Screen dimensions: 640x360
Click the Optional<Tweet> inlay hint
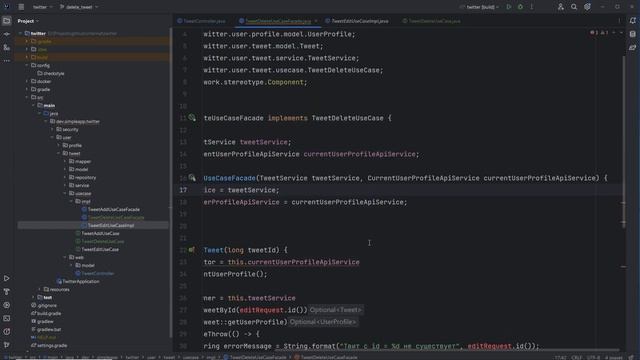335,310
